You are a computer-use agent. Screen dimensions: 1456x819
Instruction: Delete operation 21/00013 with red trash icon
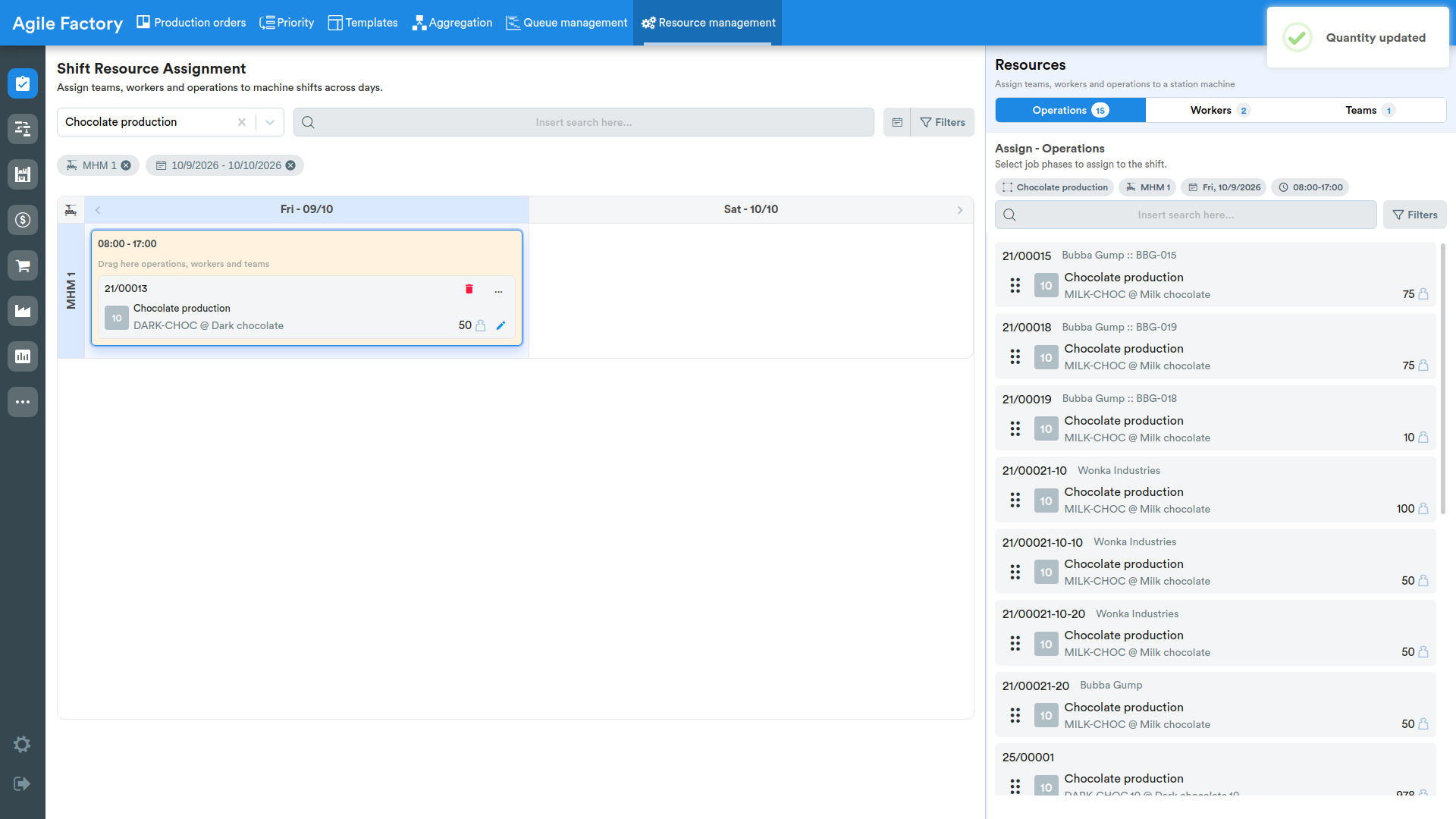(x=469, y=289)
